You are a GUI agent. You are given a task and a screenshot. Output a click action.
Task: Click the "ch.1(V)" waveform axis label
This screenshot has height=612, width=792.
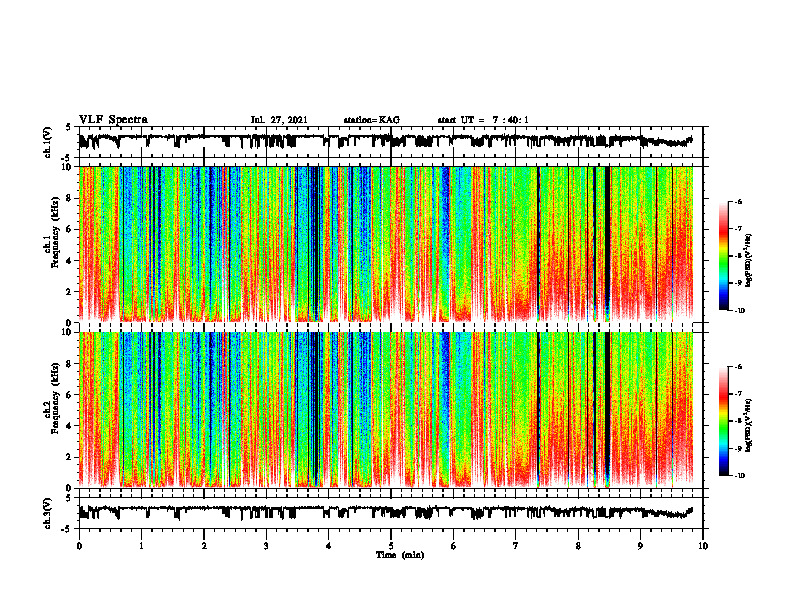point(48,142)
